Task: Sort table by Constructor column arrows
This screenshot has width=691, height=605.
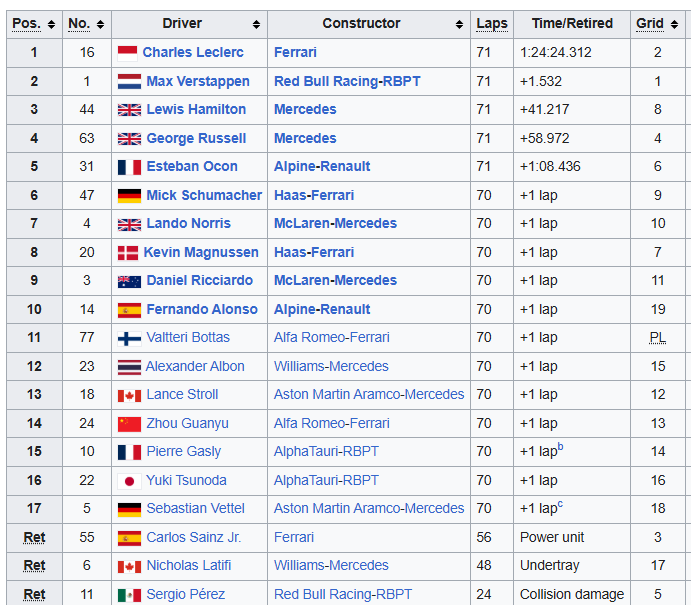Action: point(459,24)
